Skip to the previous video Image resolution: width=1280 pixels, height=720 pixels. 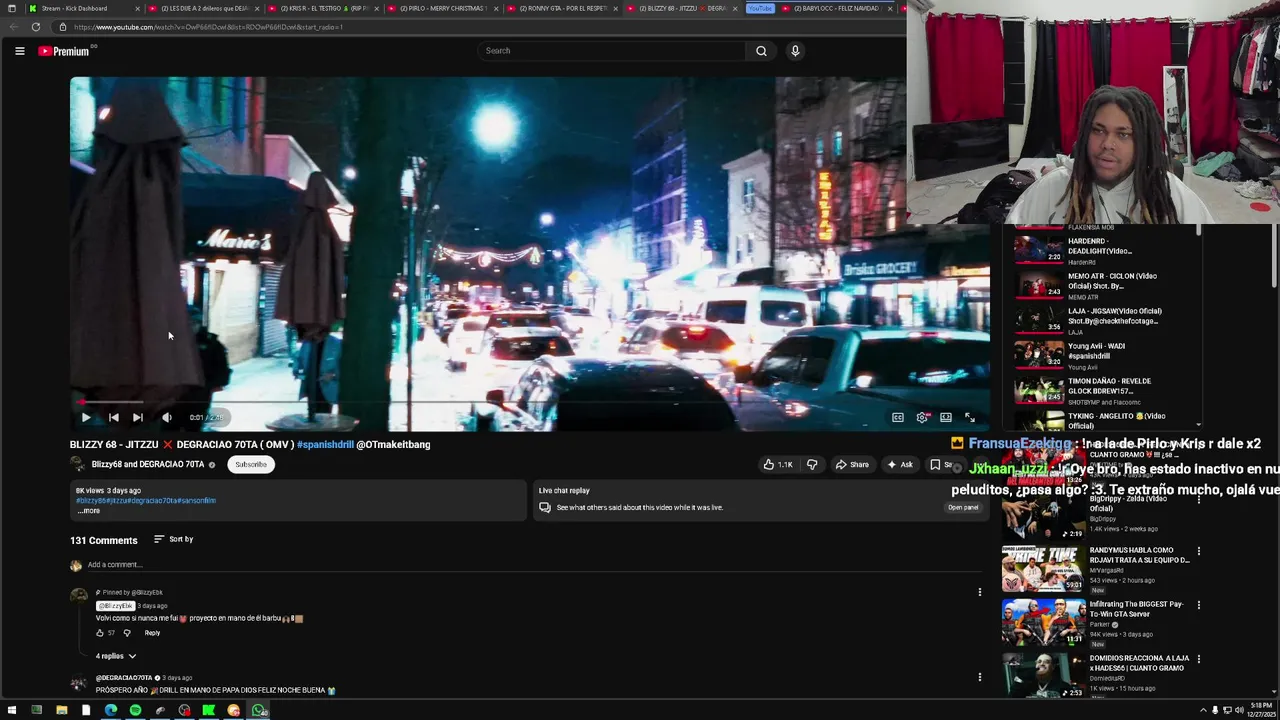113,418
